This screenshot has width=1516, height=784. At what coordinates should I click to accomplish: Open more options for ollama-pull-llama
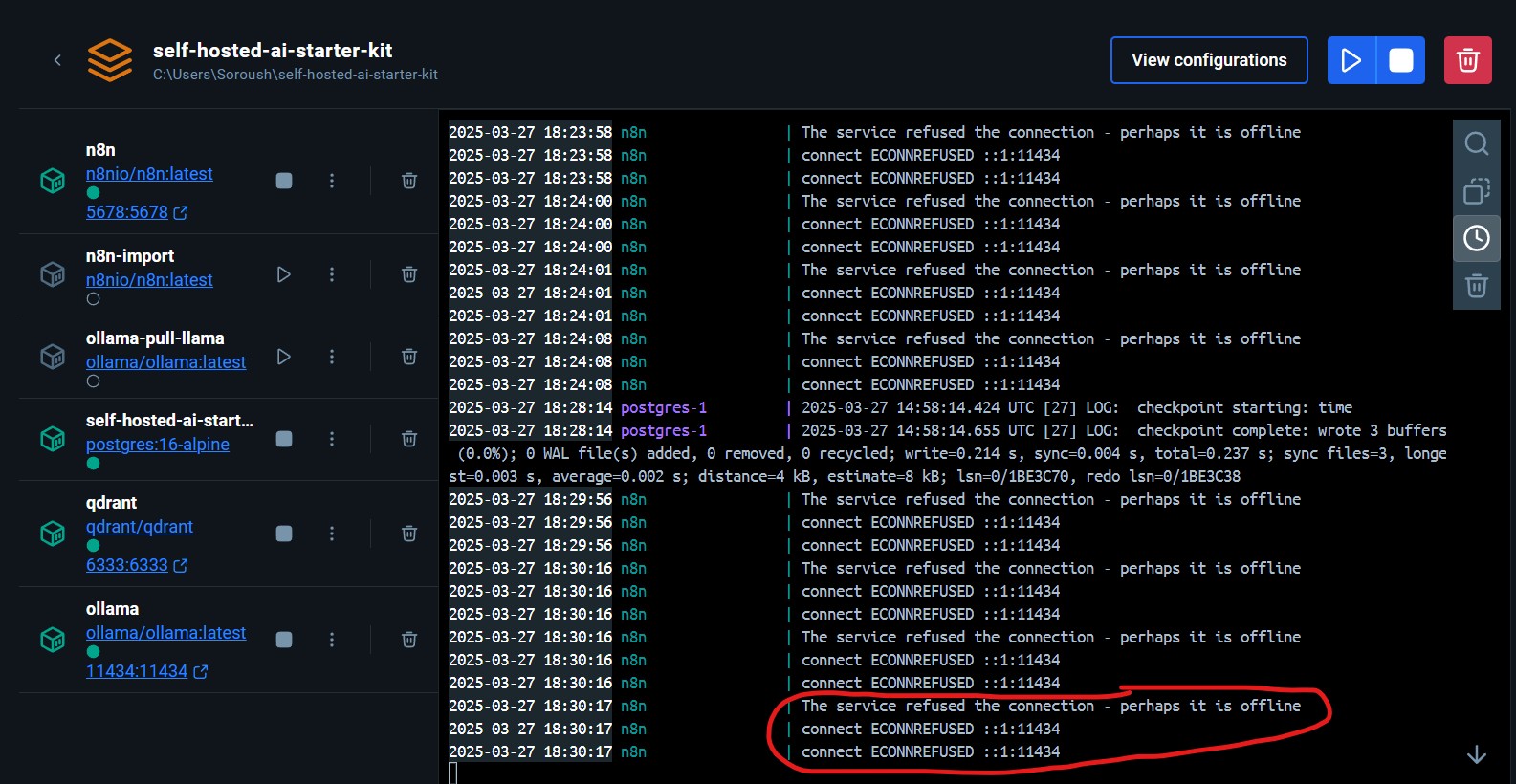coord(332,357)
